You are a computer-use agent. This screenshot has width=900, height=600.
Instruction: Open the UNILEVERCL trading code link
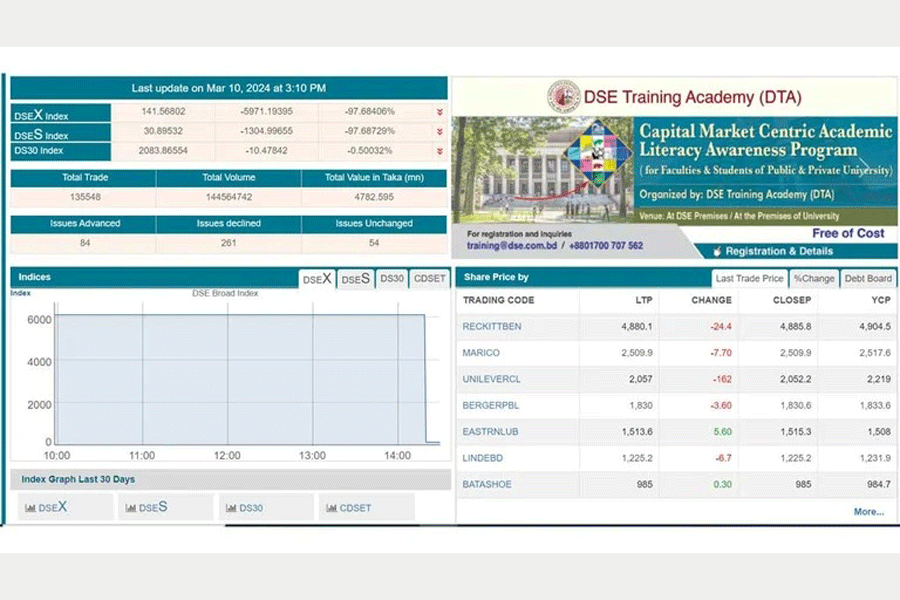point(491,379)
